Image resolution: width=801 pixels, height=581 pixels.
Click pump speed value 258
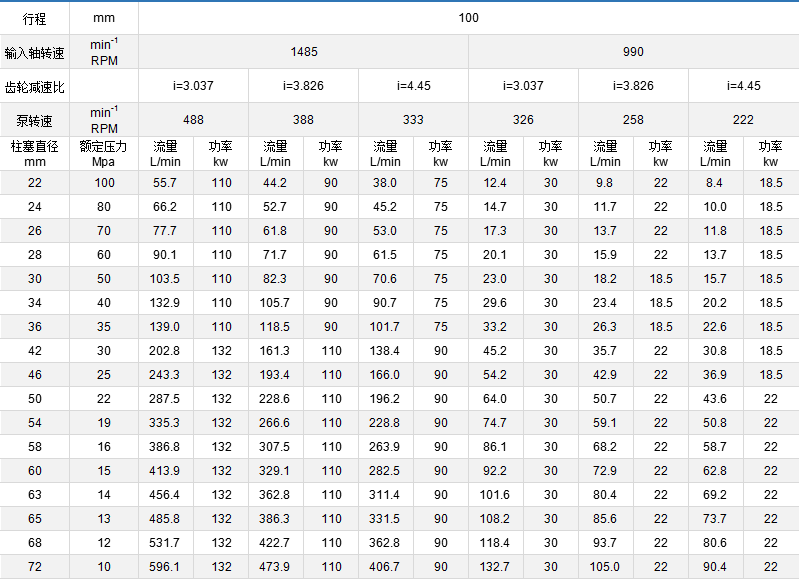tap(633, 120)
